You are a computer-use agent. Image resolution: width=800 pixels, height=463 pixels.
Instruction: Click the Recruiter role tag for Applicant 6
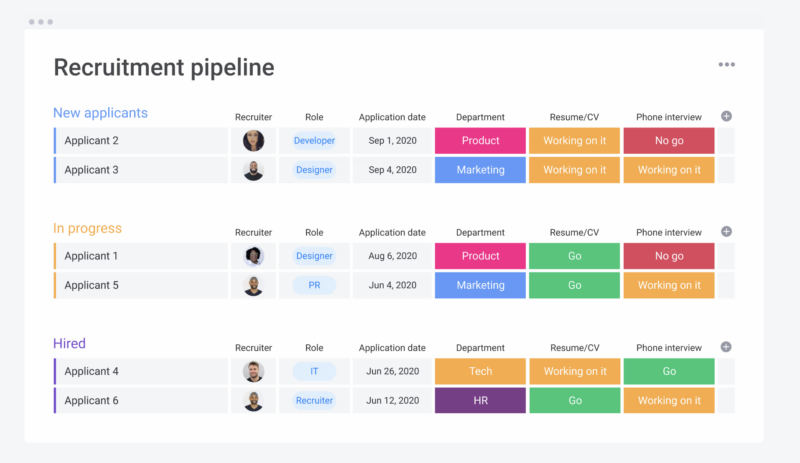pyautogui.click(x=314, y=401)
